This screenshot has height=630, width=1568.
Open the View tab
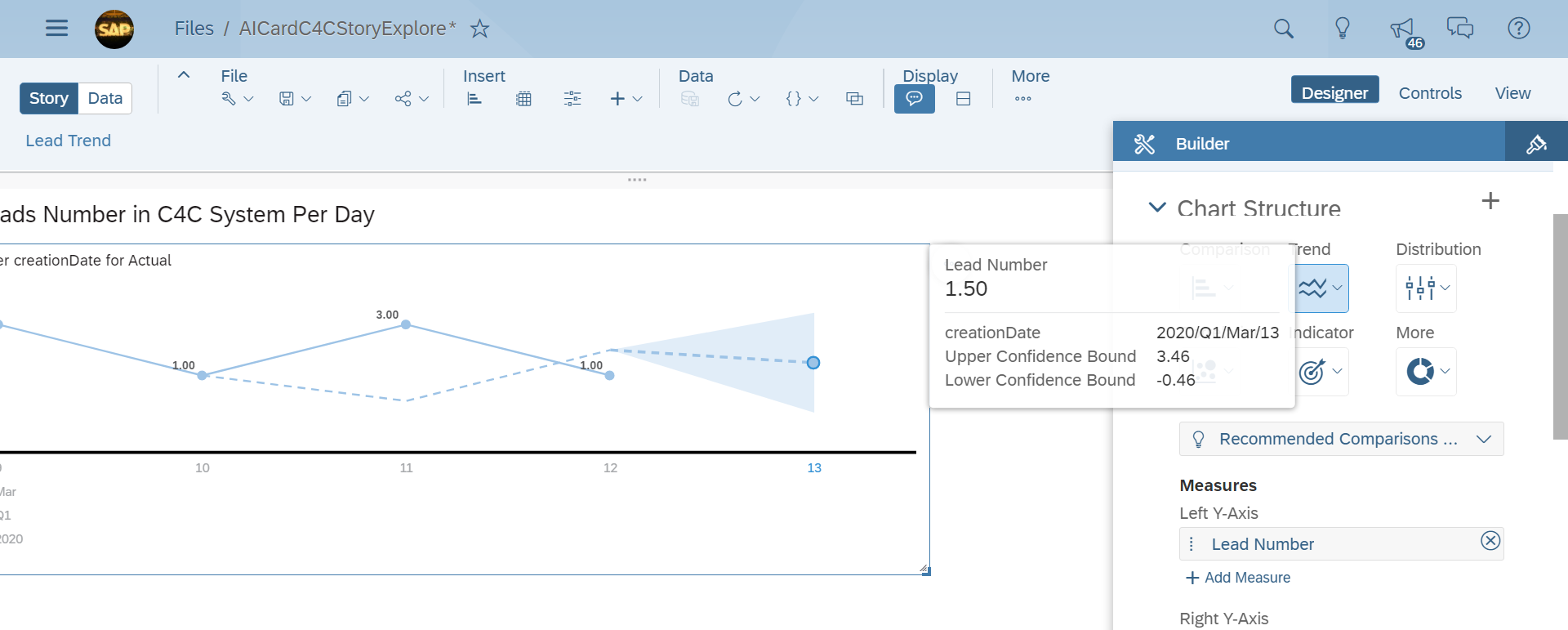coord(1512,93)
